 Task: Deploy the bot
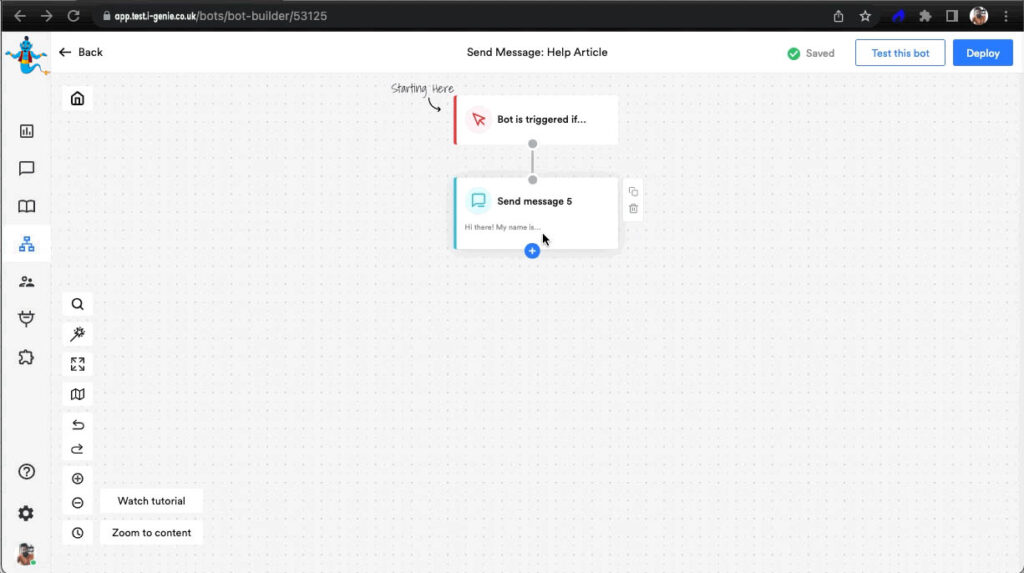coord(982,53)
